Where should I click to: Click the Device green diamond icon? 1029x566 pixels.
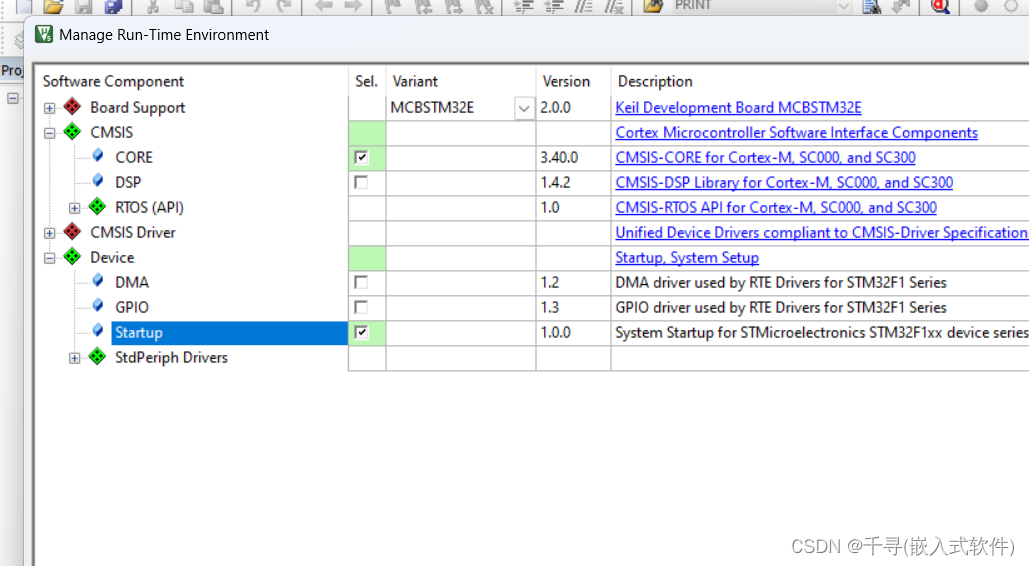point(72,257)
